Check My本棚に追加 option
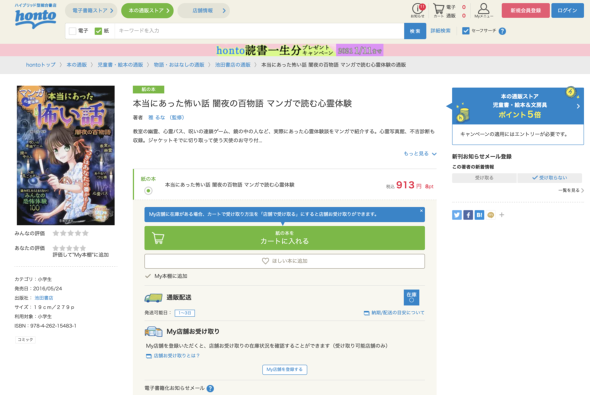This screenshot has width=590, height=395. [x=166, y=276]
